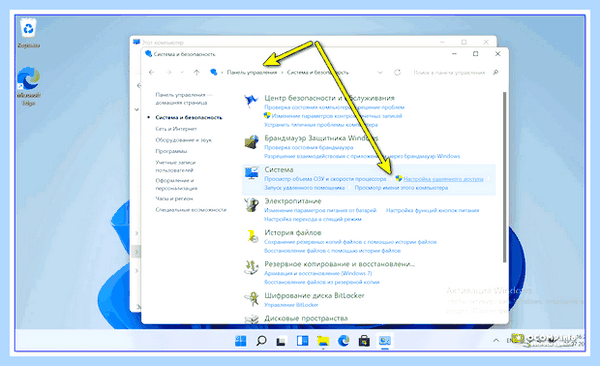600x366 pixels.
Task: Click the vertical scrollbar in Control Panel
Action: pyautogui.click(x=504, y=177)
